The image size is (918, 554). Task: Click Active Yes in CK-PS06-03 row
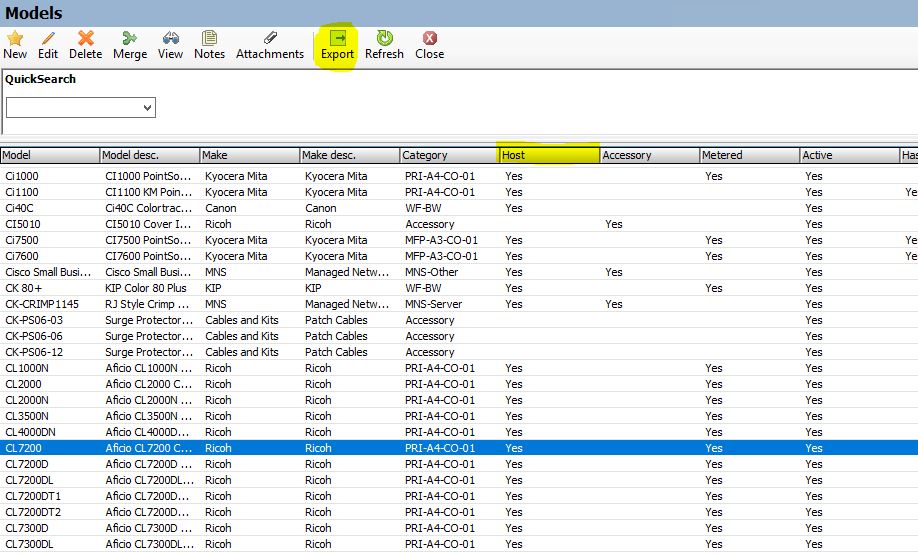point(814,320)
